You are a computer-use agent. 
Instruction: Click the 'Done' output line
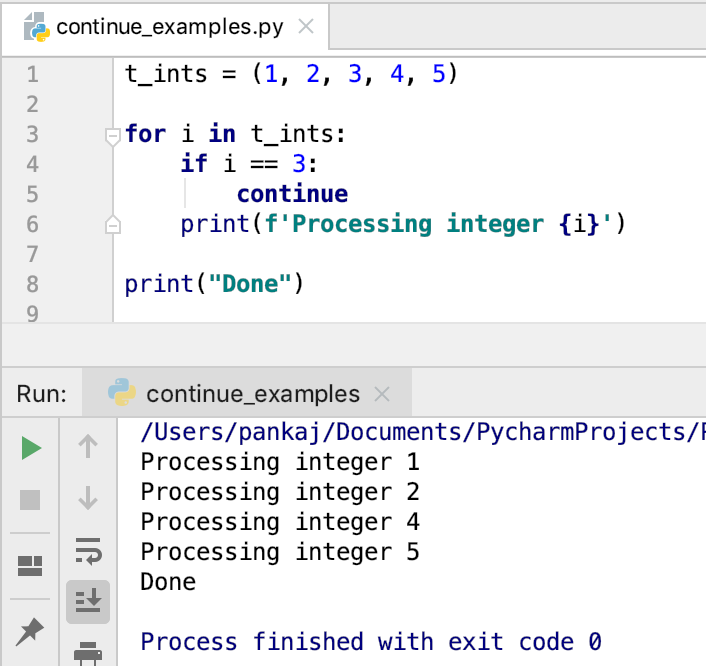168,582
